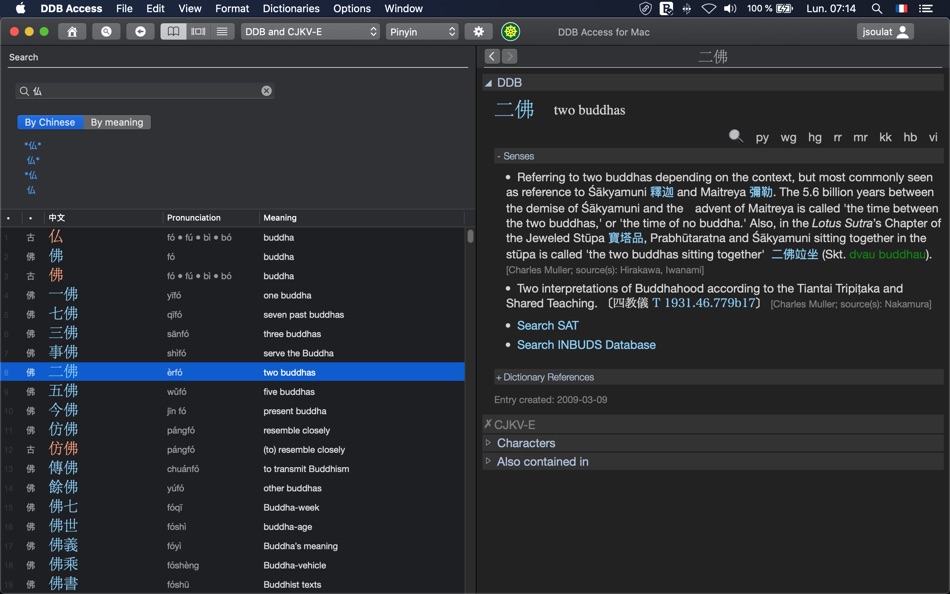Open the File menu
Image resolution: width=950 pixels, height=594 pixels.
point(124,8)
